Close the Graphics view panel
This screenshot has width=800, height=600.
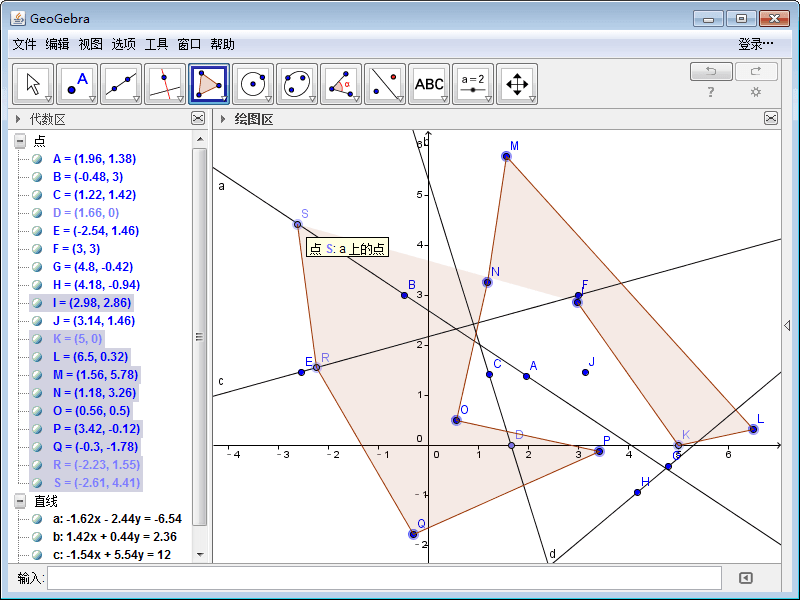(x=771, y=118)
